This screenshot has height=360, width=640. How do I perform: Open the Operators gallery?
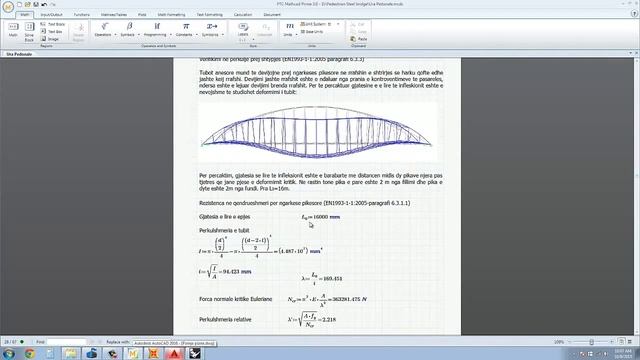(103, 29)
